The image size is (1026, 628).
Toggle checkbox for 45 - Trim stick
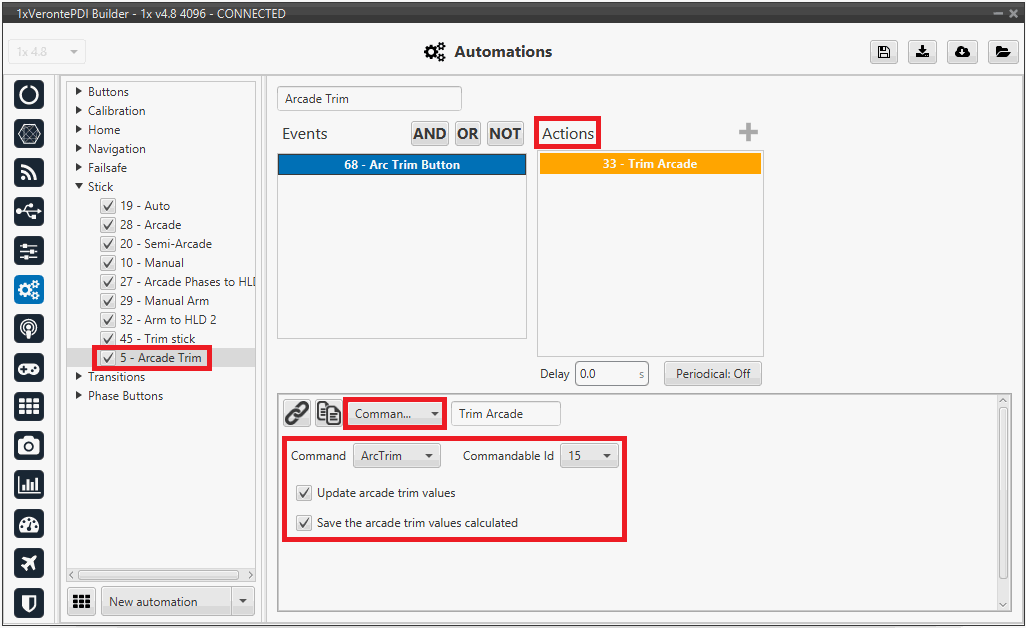[x=108, y=339]
